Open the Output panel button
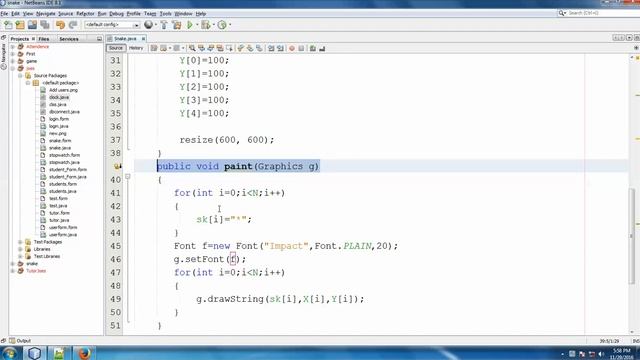This screenshot has height=360, width=640. click(20, 341)
